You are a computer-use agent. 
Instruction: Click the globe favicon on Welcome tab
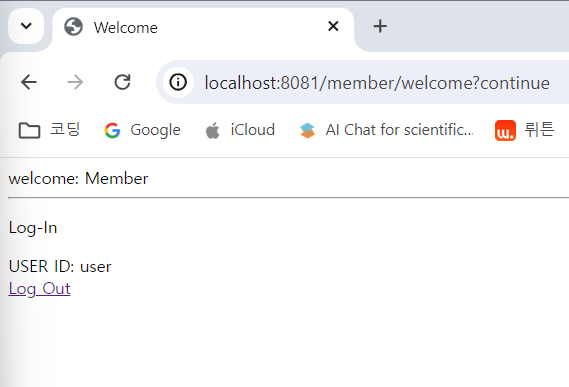pyautogui.click(x=73, y=27)
